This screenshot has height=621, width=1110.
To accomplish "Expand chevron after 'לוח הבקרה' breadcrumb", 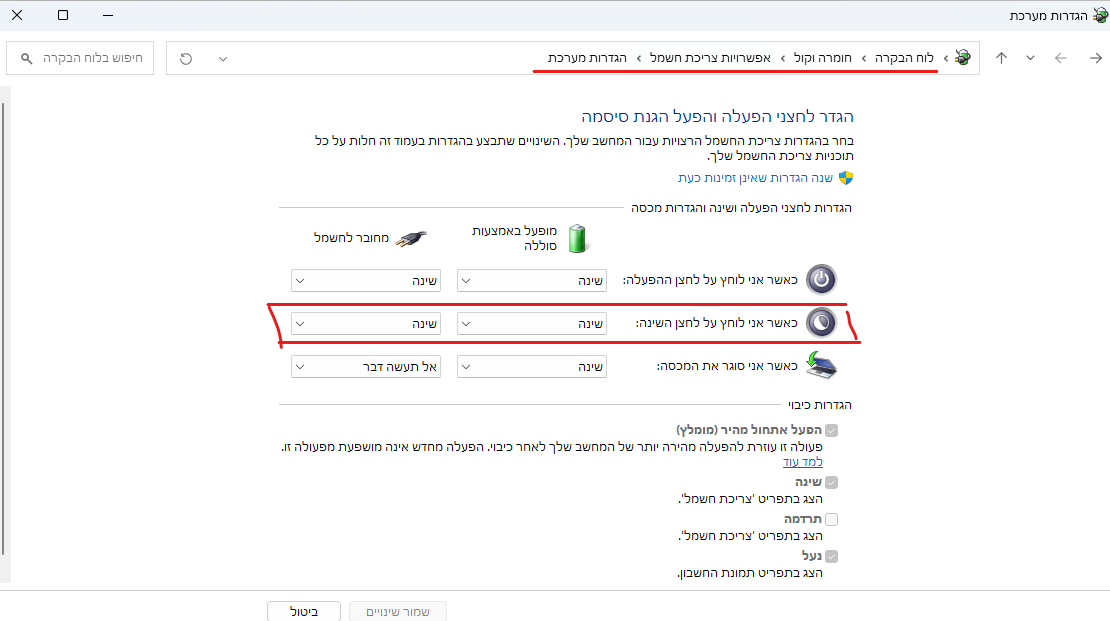I will tap(864, 58).
